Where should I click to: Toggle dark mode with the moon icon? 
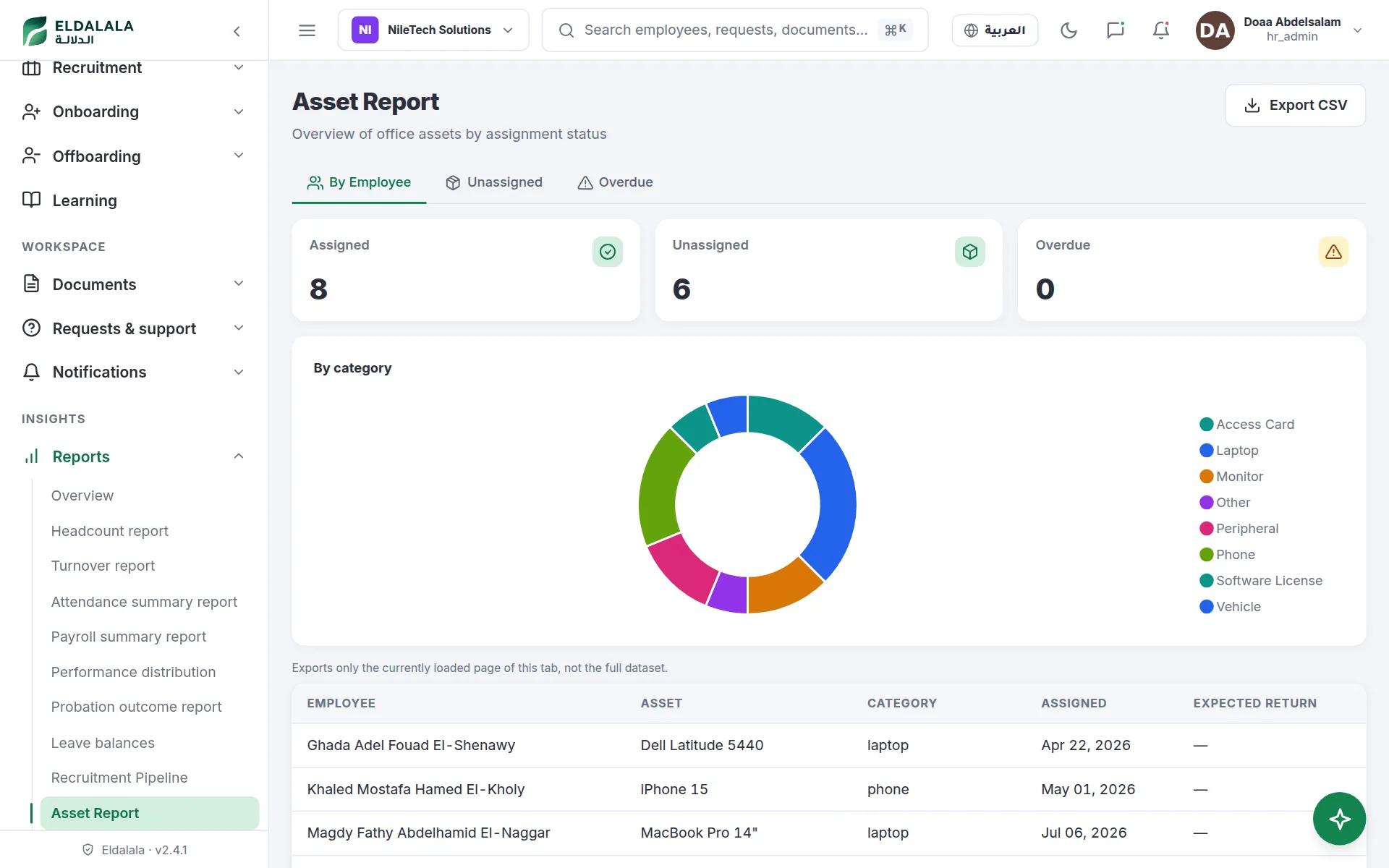coord(1069,30)
